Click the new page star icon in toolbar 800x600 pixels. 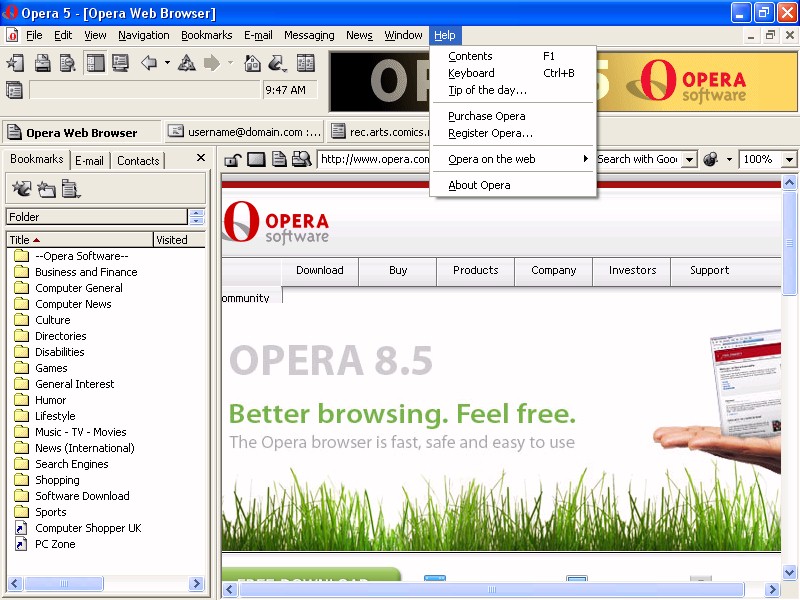point(15,63)
